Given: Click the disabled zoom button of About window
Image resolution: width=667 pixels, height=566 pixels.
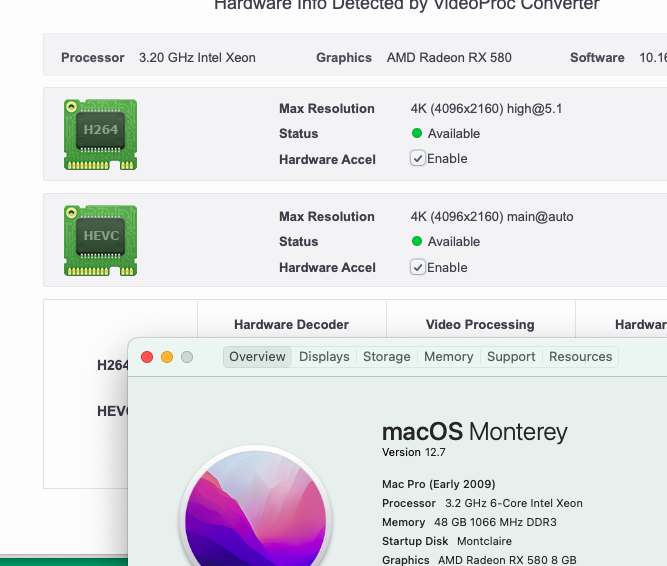Looking at the screenshot, I should coord(187,357).
